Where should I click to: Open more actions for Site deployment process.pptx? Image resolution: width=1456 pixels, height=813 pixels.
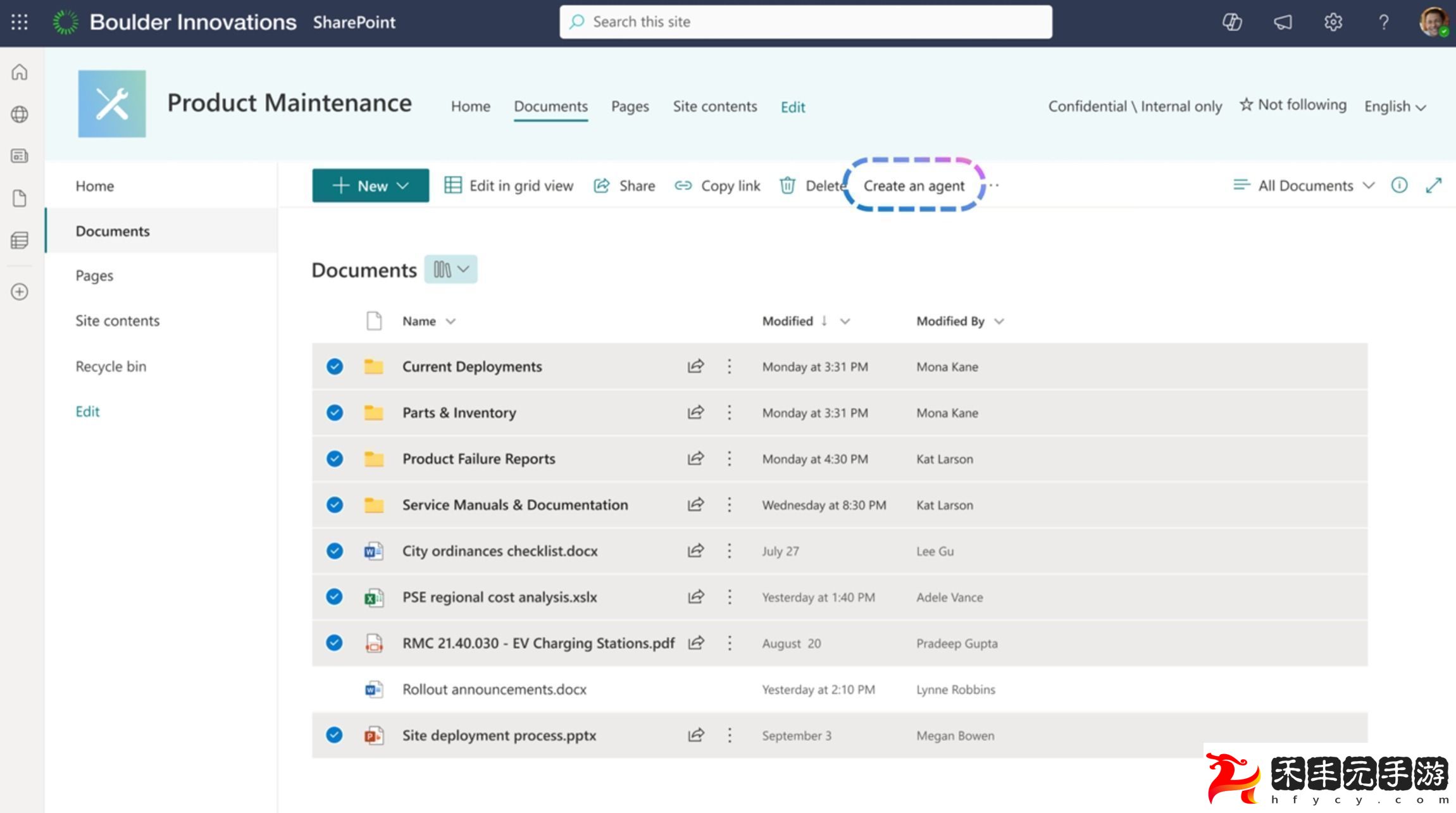point(729,735)
